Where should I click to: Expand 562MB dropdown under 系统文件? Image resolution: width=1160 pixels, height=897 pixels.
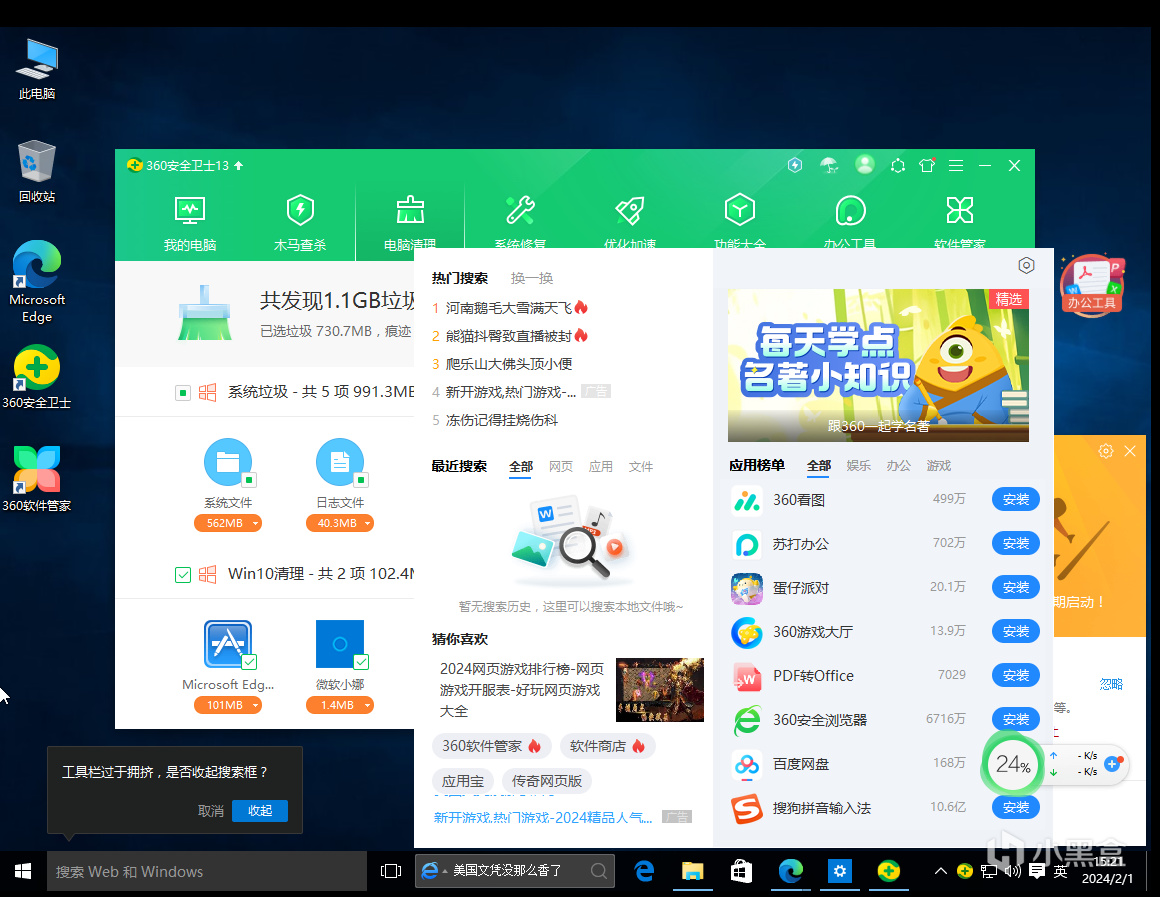255,523
